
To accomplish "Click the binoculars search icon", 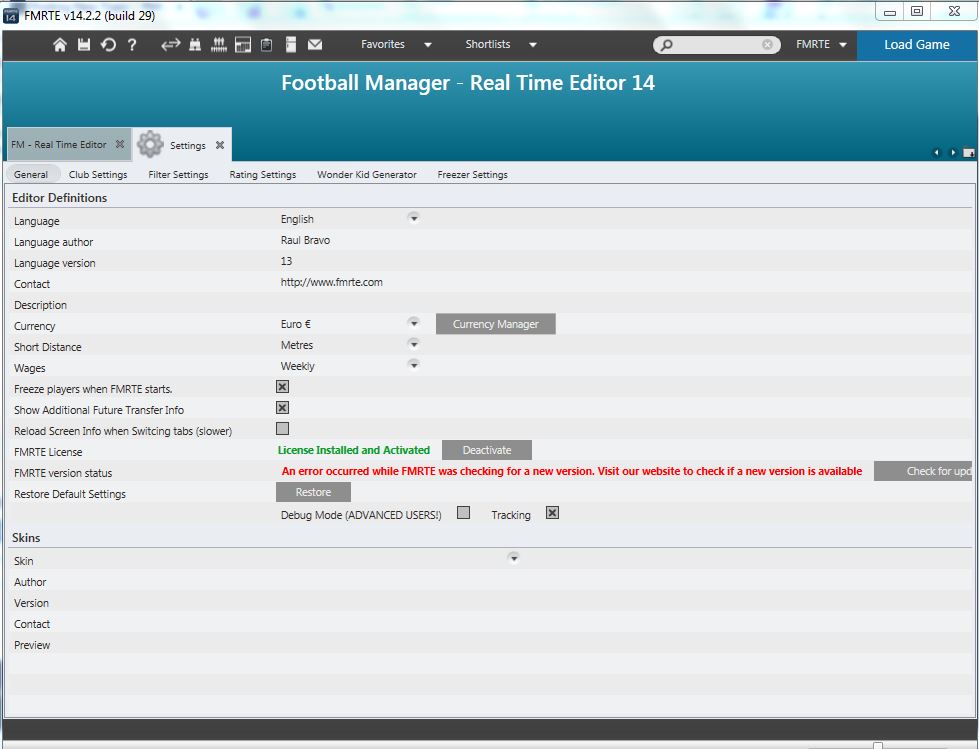I will pyautogui.click(x=195, y=44).
